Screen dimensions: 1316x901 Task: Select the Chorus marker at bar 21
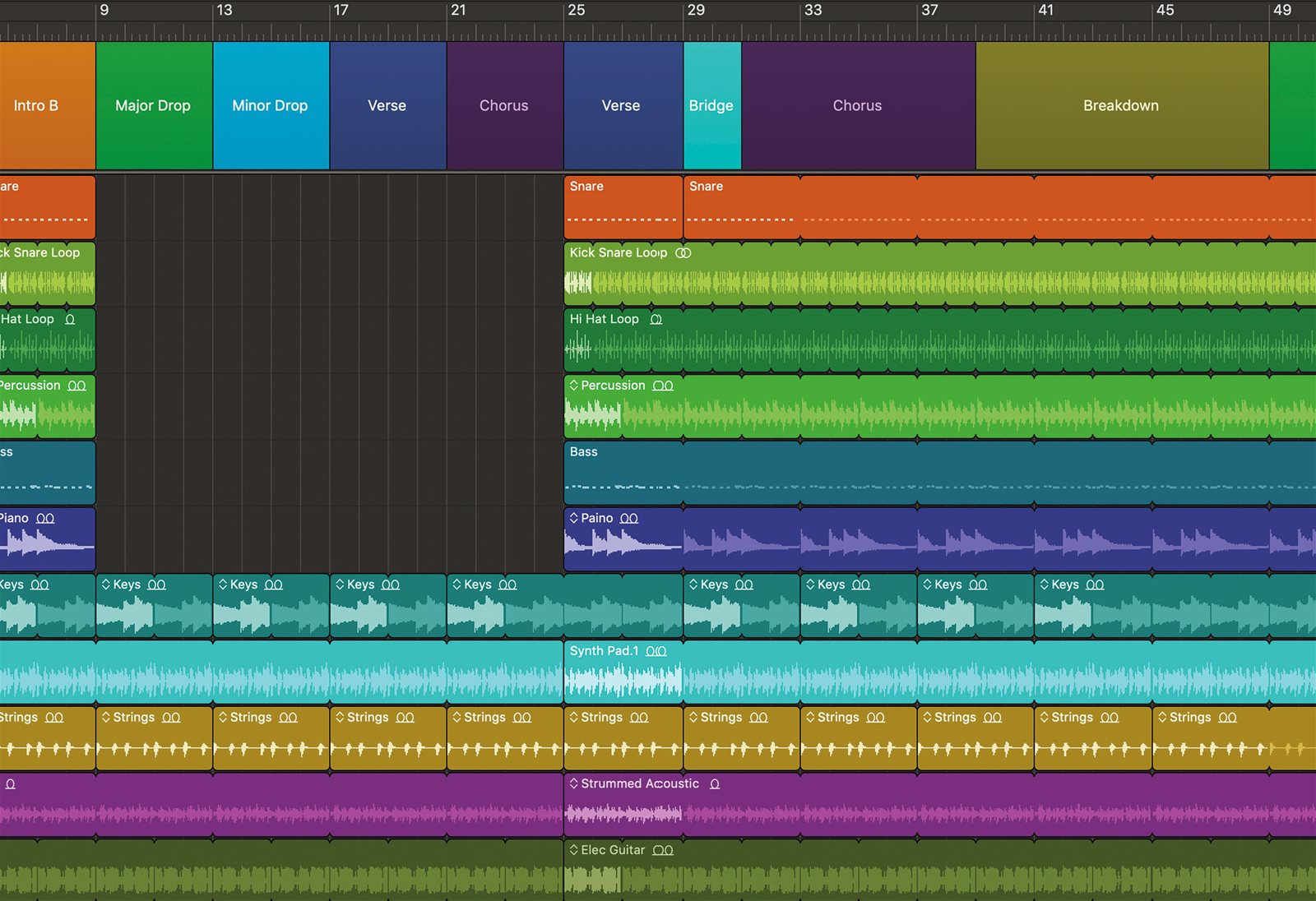point(505,105)
